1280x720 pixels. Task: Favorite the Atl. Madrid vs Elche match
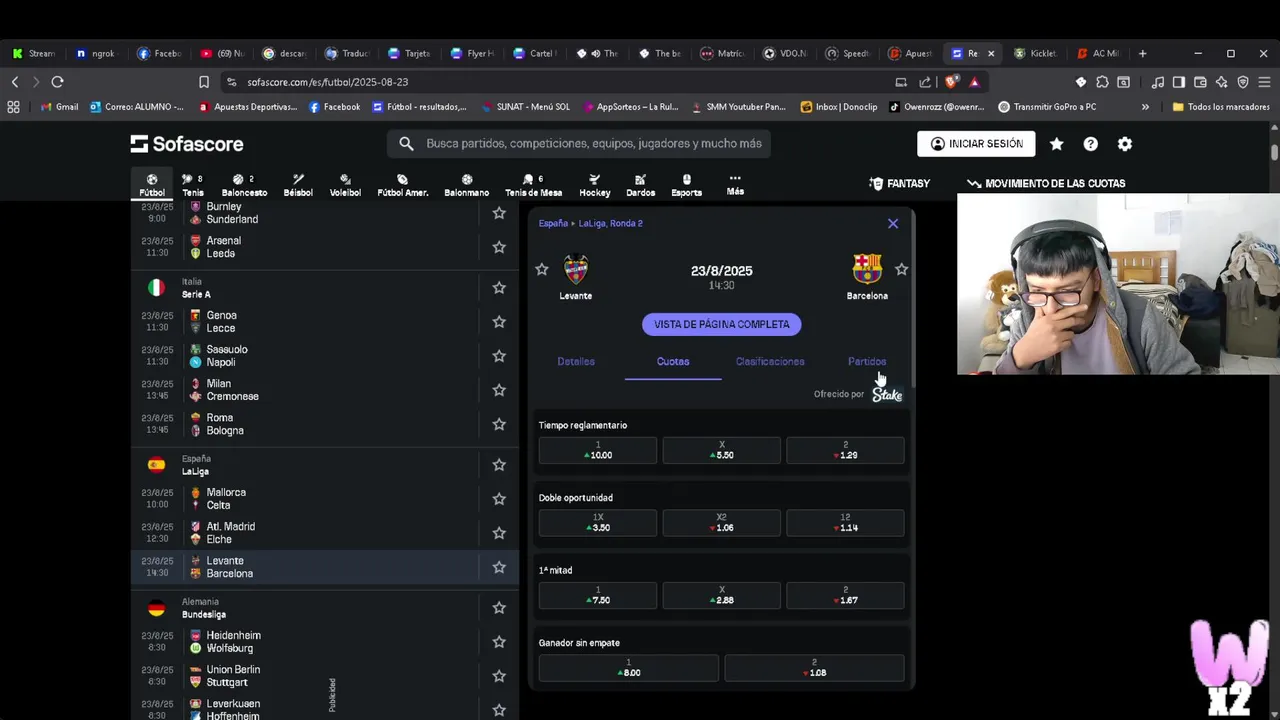499,533
